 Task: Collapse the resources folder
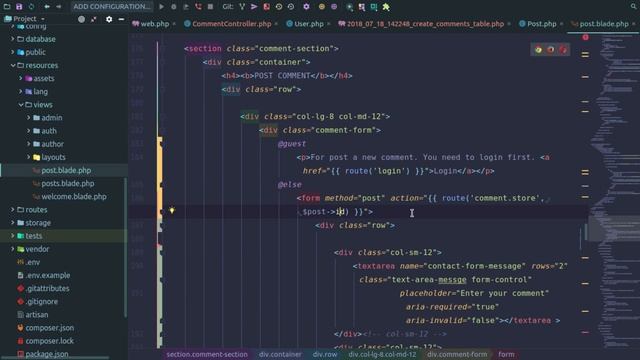pos(13,65)
